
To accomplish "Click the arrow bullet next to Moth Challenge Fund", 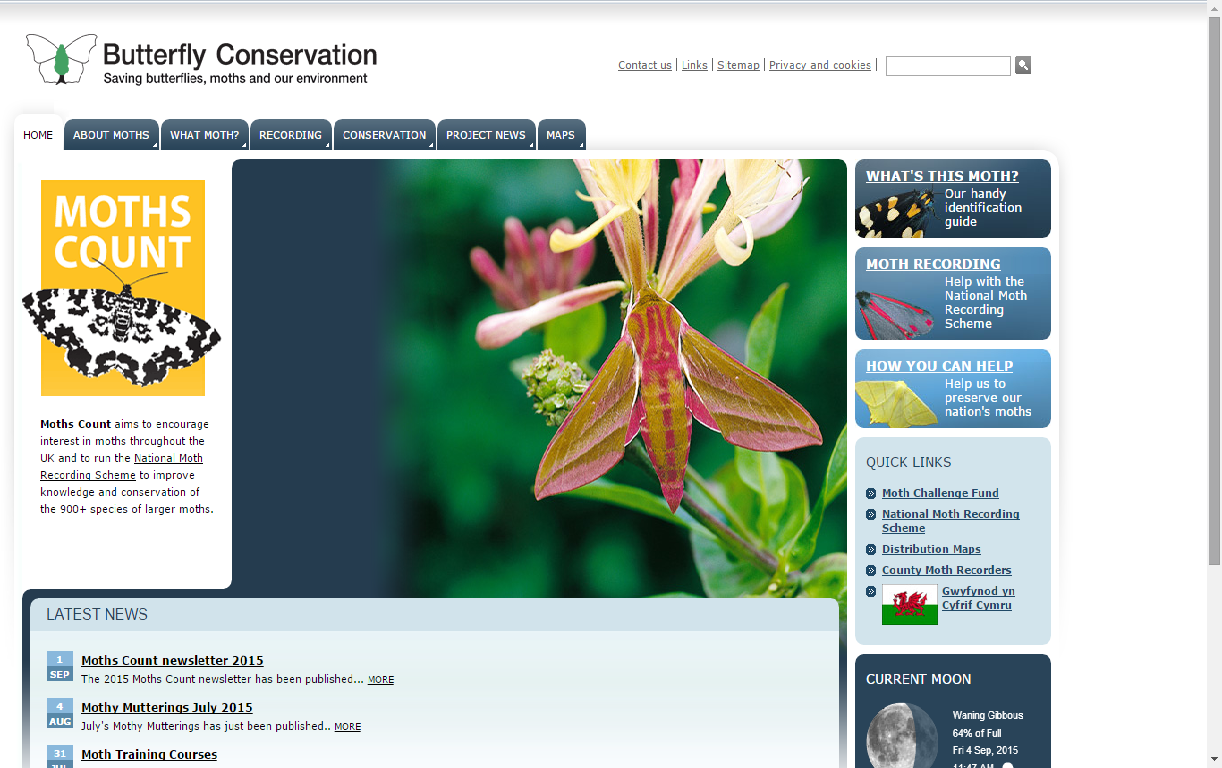I will coord(871,493).
